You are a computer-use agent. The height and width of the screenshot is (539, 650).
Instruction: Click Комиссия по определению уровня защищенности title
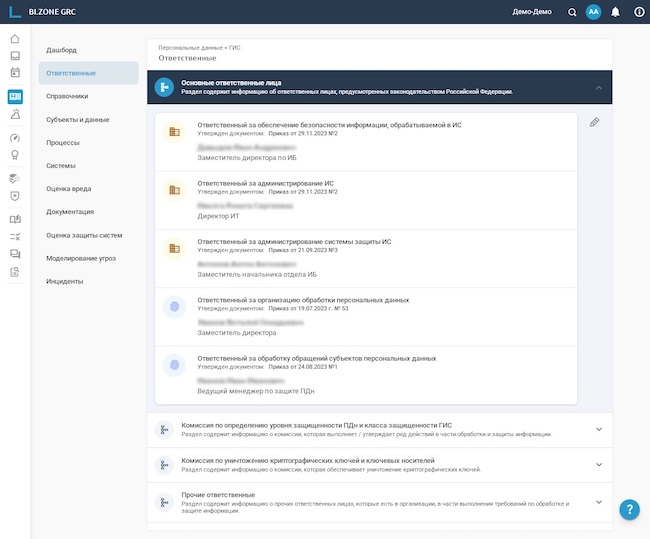point(317,425)
